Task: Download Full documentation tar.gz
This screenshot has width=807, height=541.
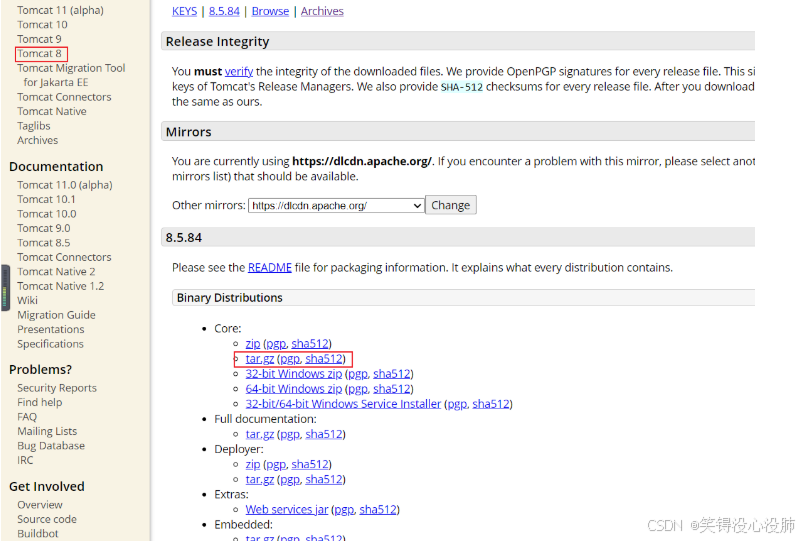Action: pos(259,434)
